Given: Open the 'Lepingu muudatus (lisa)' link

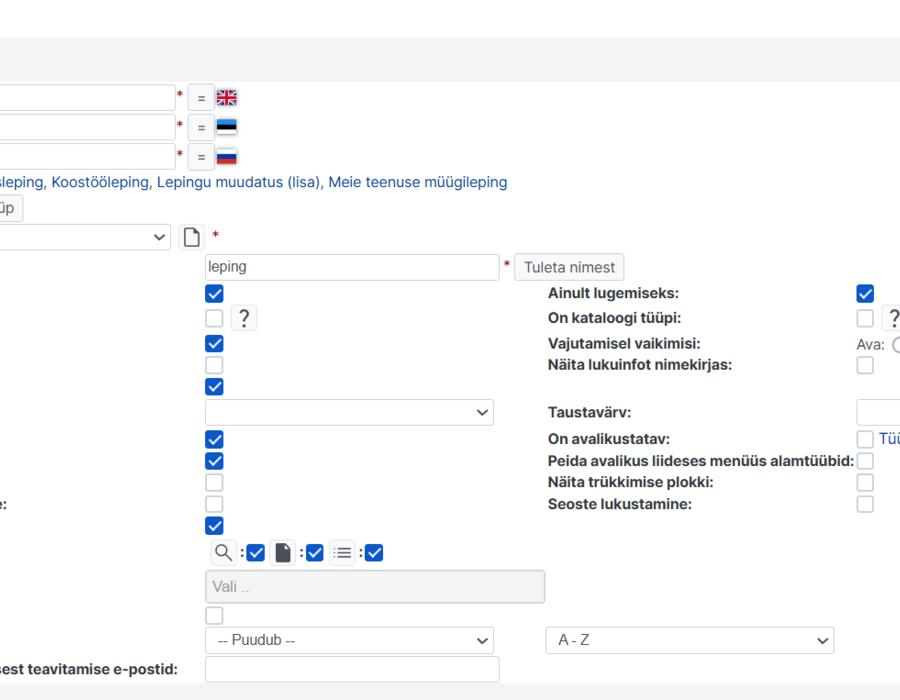Looking at the screenshot, I should pos(238,182).
